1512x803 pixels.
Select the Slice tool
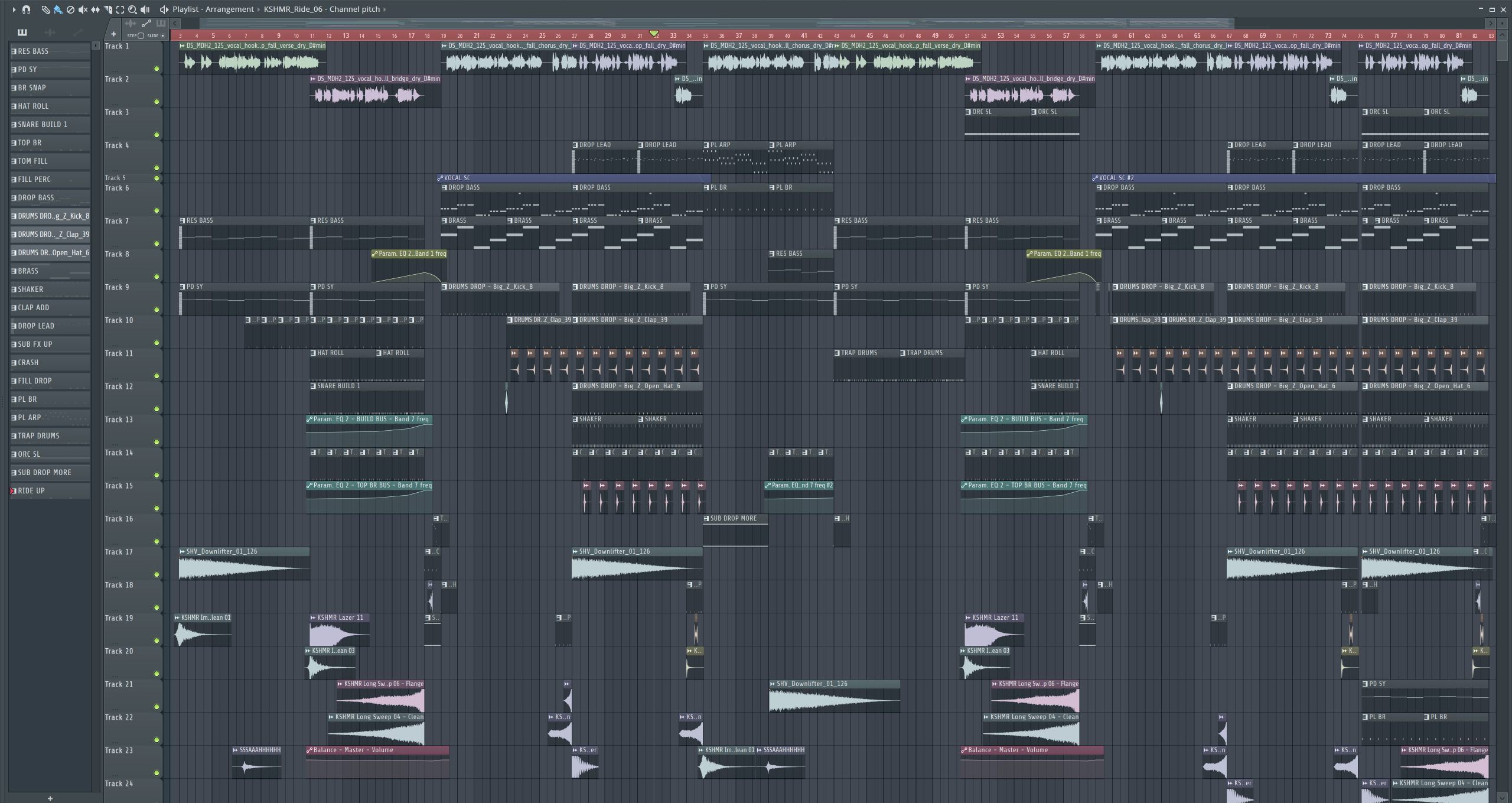(x=107, y=9)
